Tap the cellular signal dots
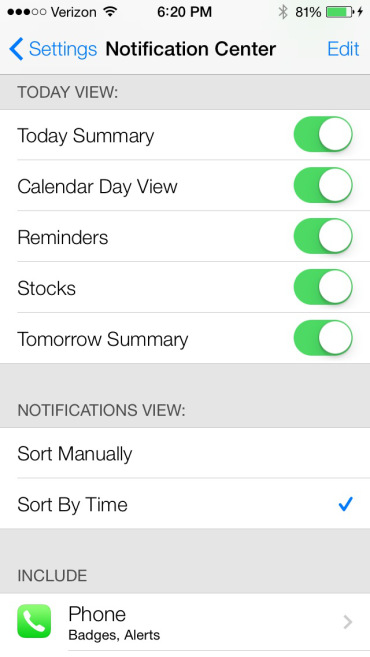370x657 pixels. (x=26, y=12)
